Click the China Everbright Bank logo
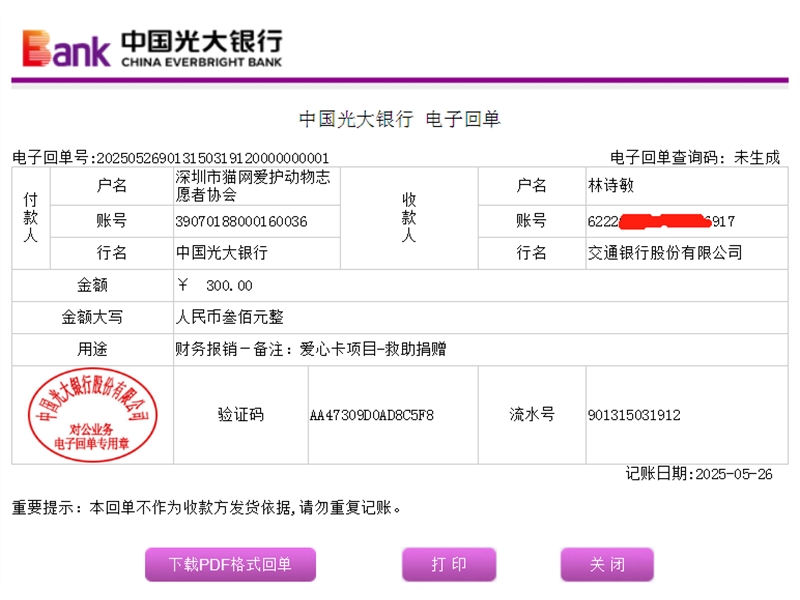 click(152, 48)
